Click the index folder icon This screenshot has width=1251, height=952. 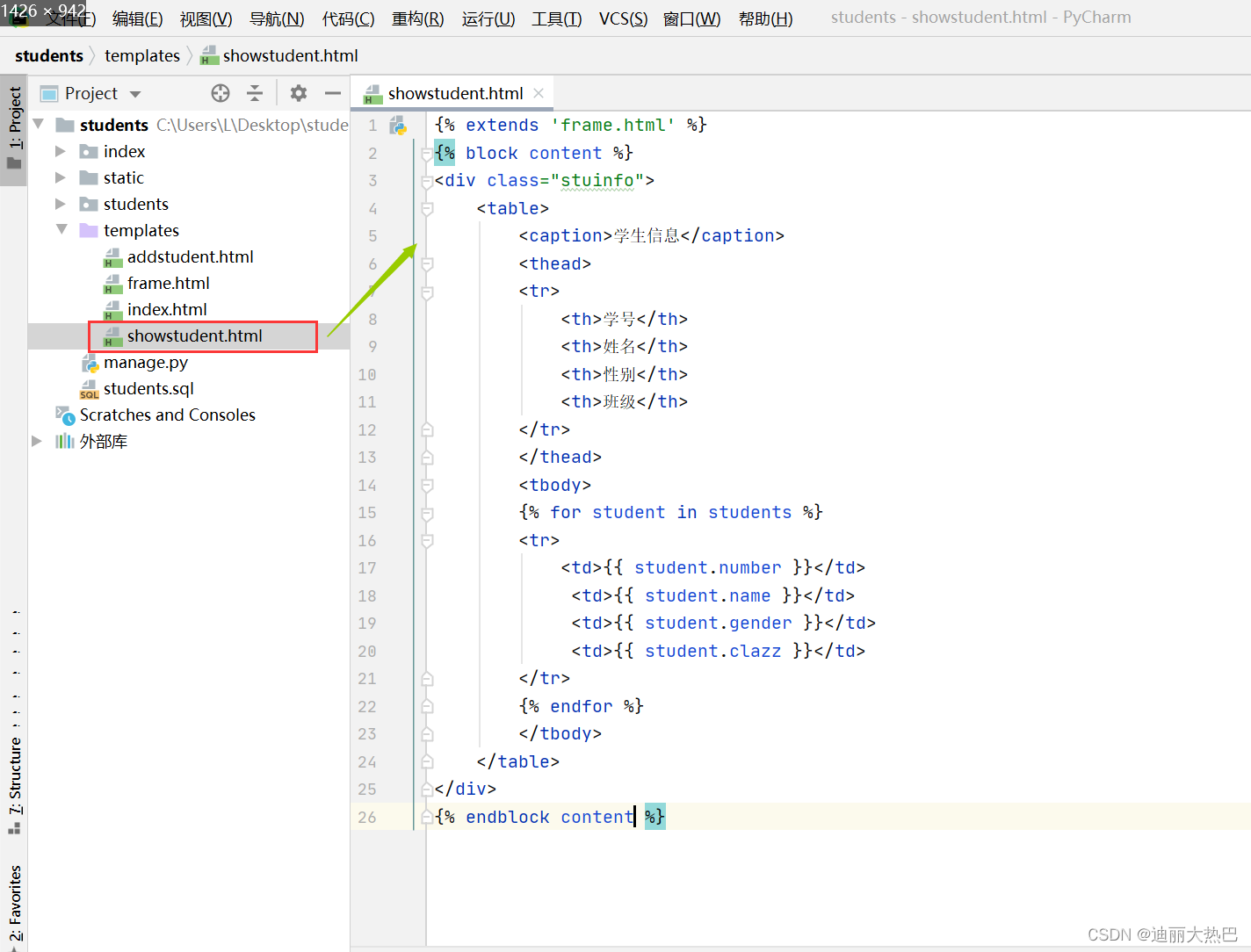[89, 151]
